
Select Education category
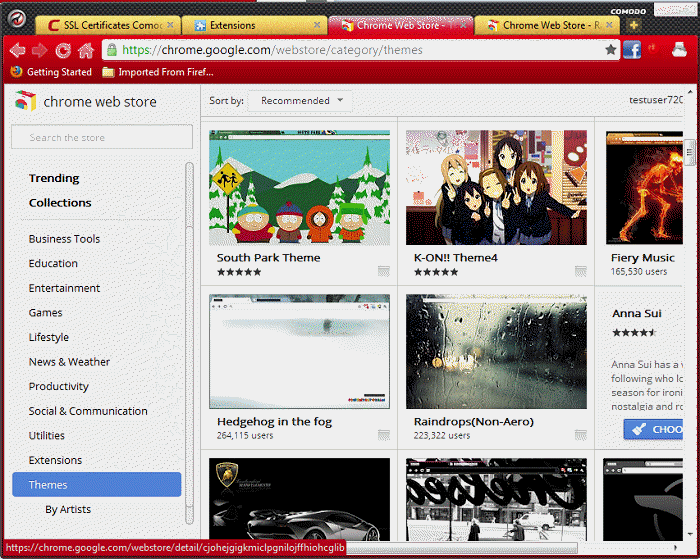pos(53,263)
